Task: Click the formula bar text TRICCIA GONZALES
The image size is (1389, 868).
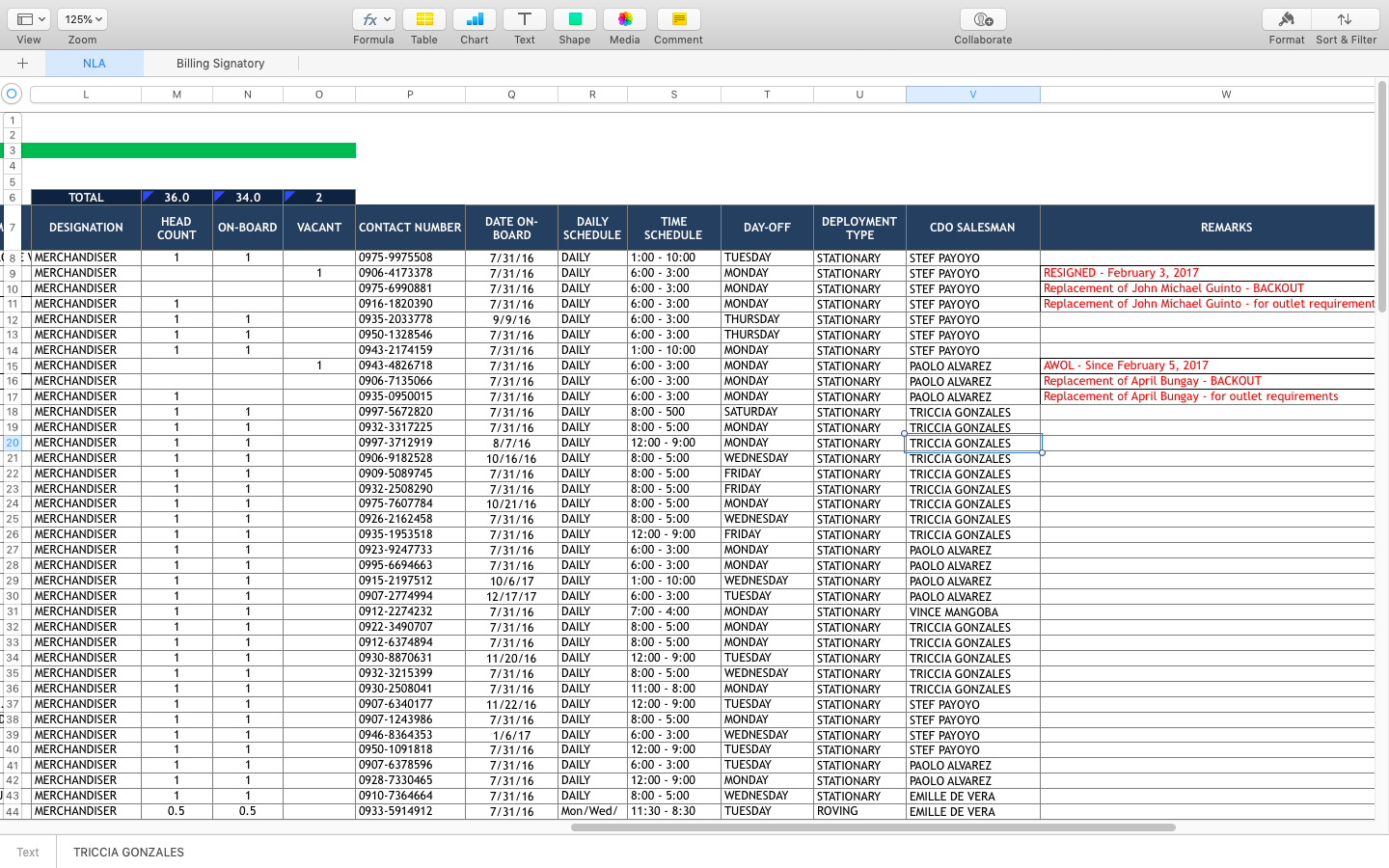Action: pos(128,852)
